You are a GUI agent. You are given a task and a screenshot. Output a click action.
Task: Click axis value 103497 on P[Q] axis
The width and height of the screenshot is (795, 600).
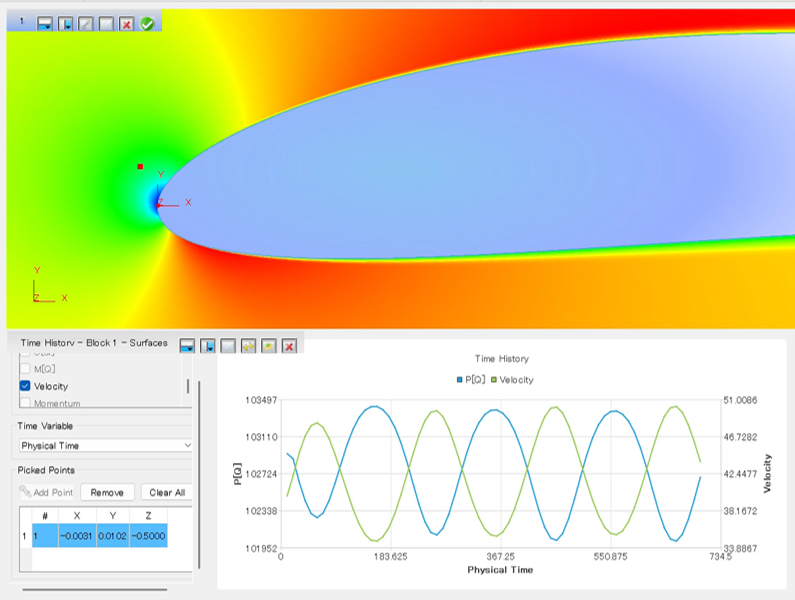tap(261, 400)
